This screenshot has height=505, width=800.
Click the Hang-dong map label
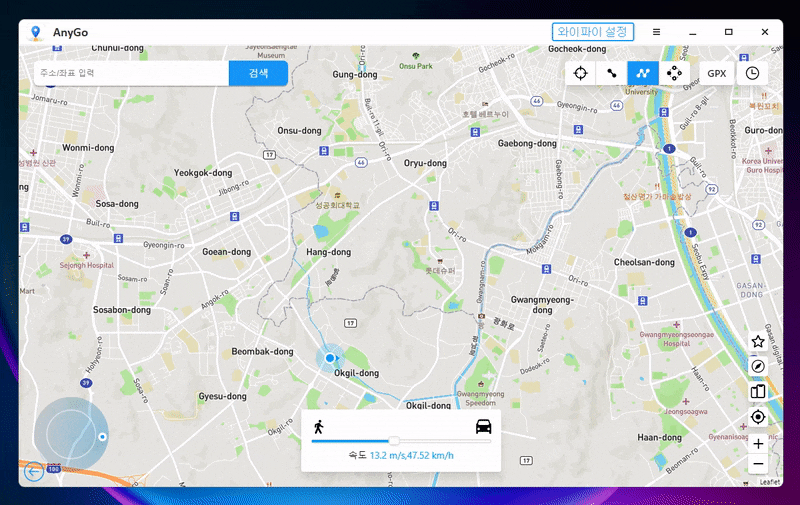click(x=329, y=252)
